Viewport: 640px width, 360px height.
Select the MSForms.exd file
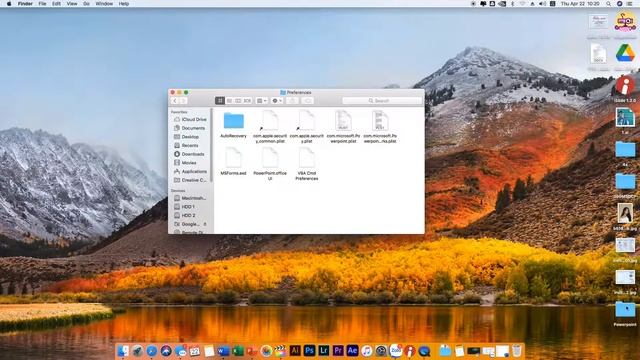pyautogui.click(x=233, y=162)
